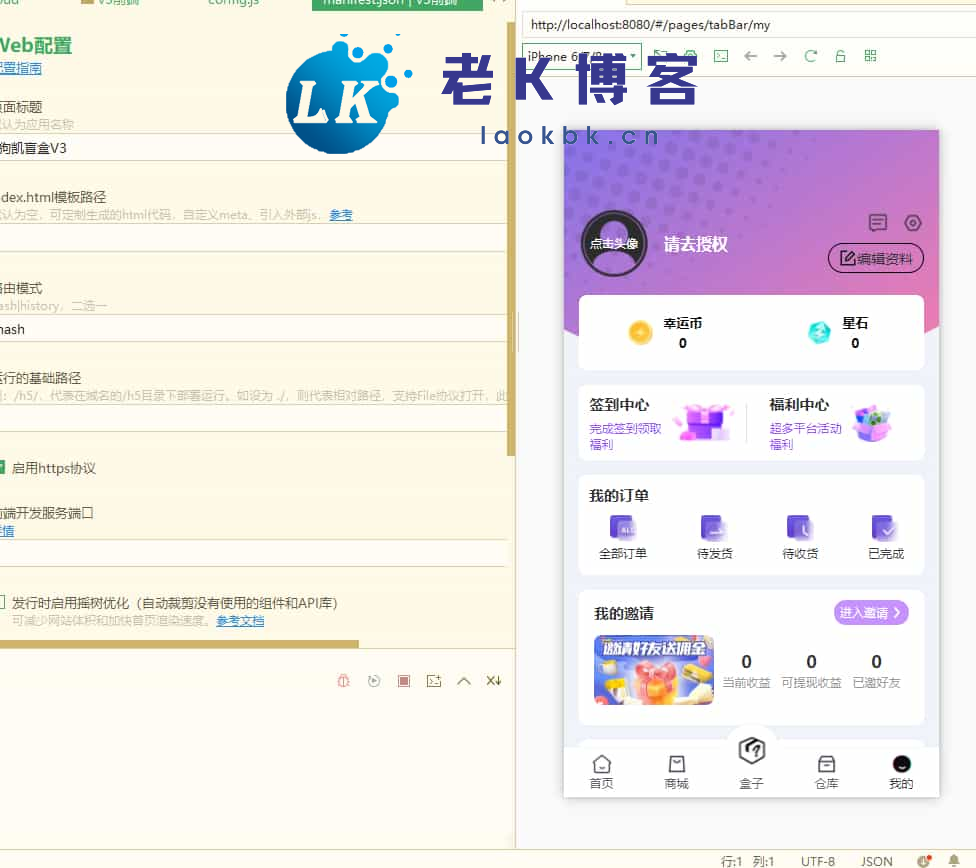Click the grid icon in preview toolbar

870,56
